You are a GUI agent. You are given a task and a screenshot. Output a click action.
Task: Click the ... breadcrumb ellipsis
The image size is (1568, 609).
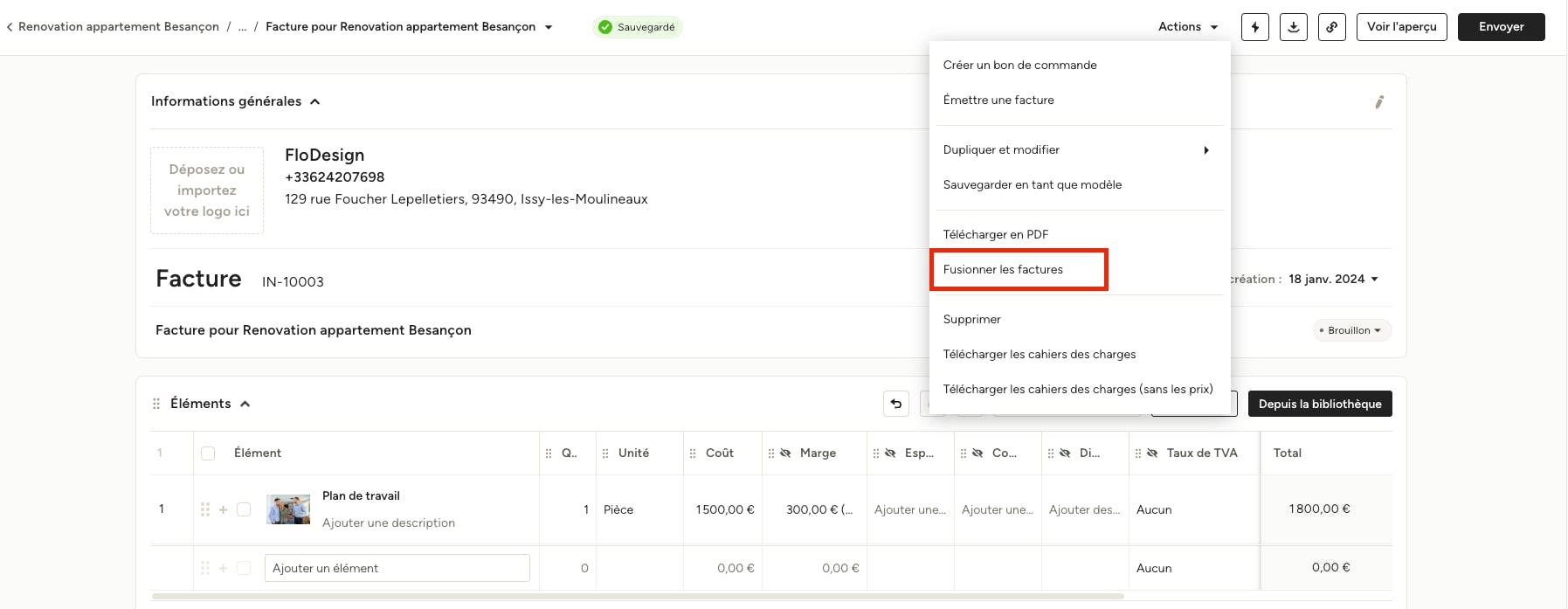click(x=243, y=27)
